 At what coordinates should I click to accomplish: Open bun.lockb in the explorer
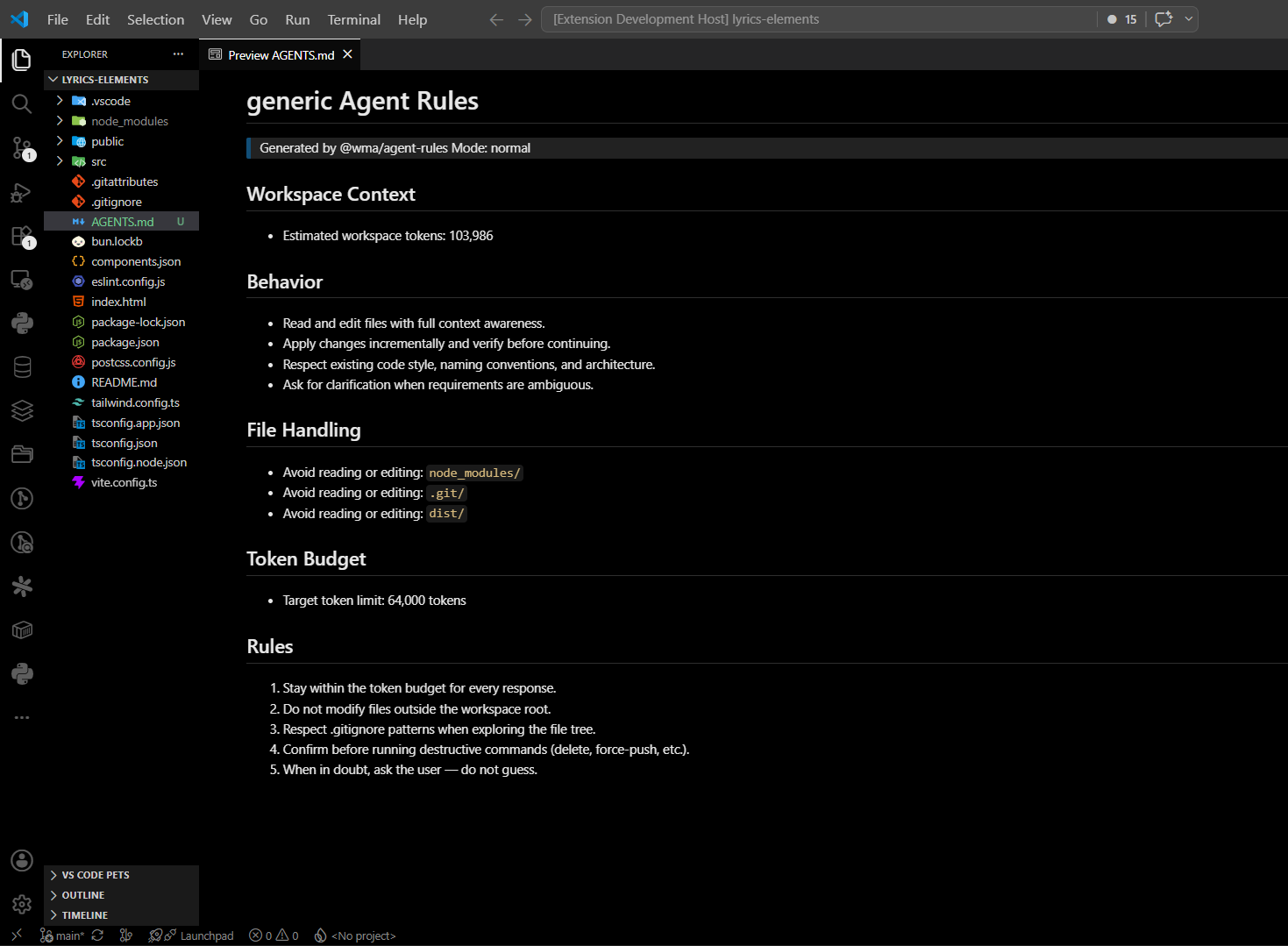pyautogui.click(x=121, y=241)
